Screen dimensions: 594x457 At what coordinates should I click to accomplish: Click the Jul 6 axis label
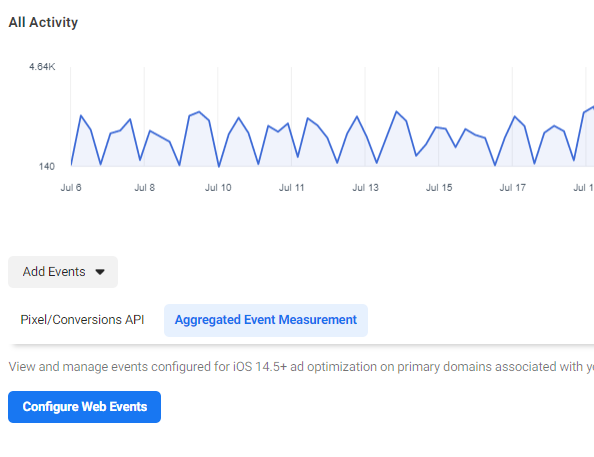pyautogui.click(x=71, y=188)
